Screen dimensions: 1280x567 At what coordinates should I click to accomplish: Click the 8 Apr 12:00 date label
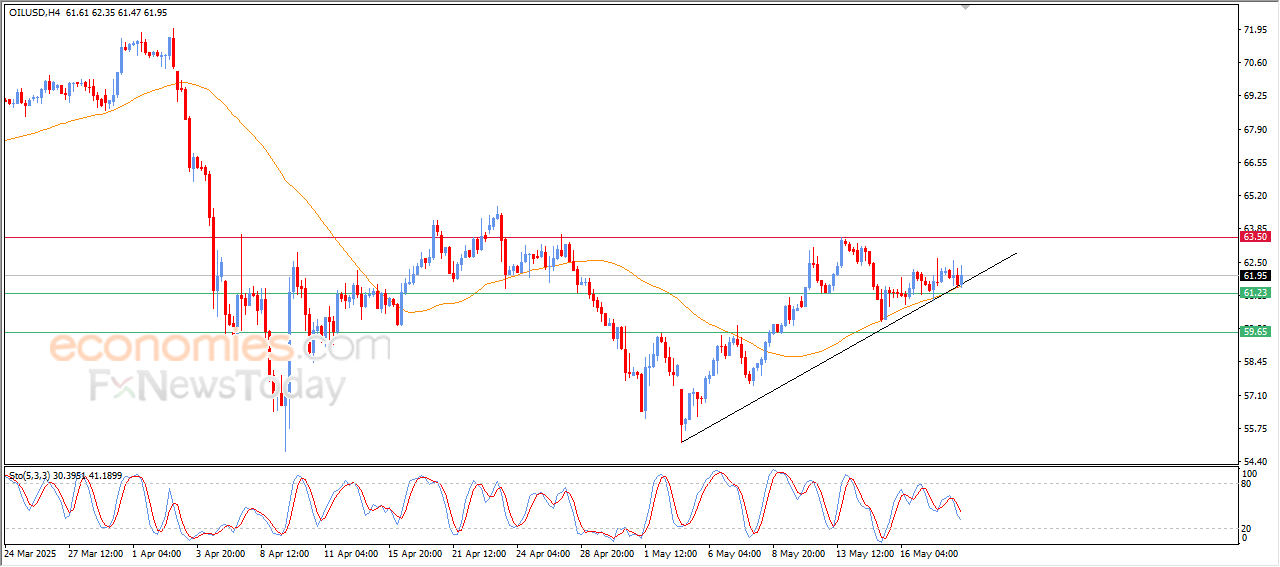[285, 552]
